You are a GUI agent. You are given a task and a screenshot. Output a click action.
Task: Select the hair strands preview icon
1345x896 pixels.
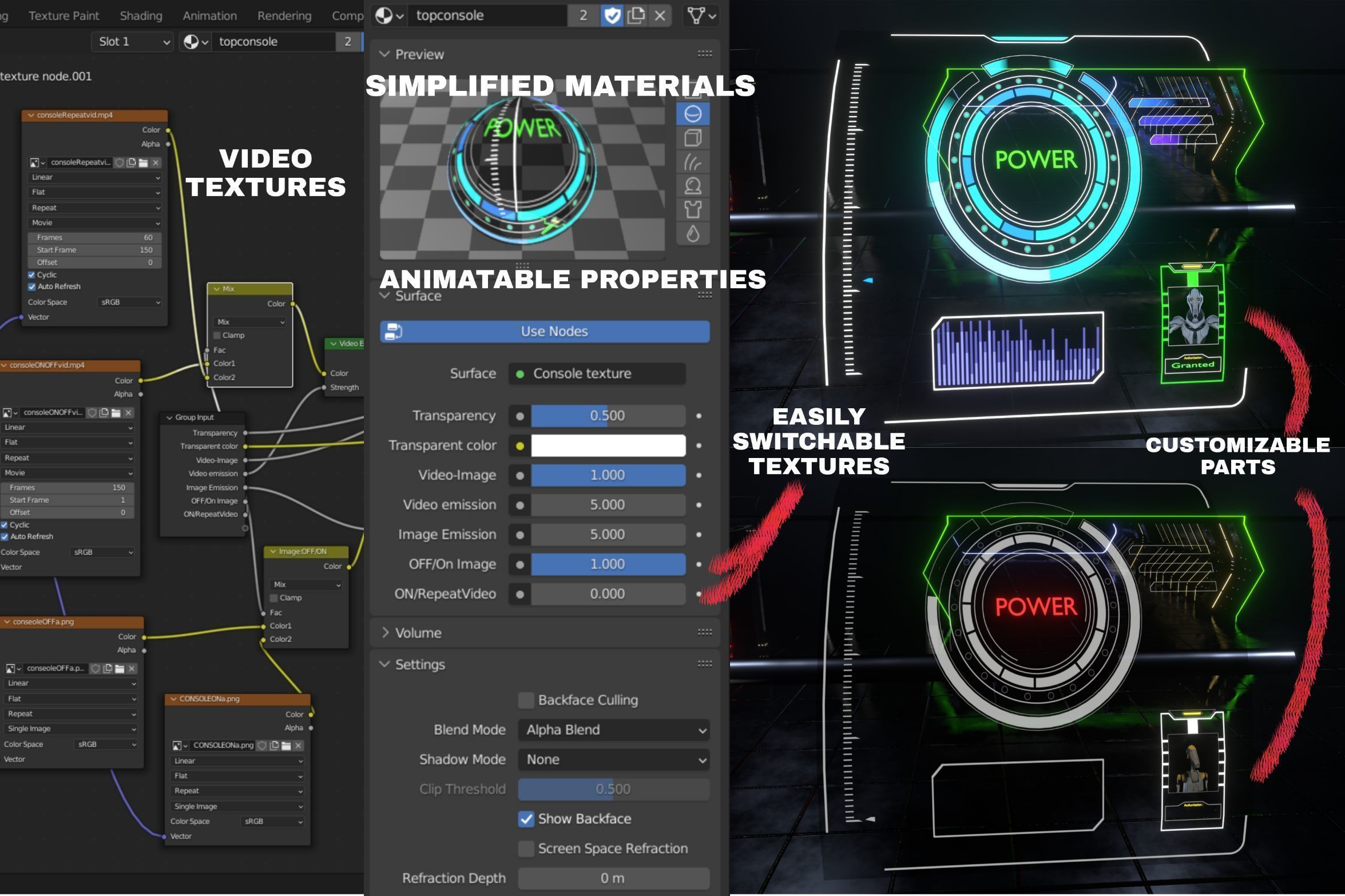693,162
